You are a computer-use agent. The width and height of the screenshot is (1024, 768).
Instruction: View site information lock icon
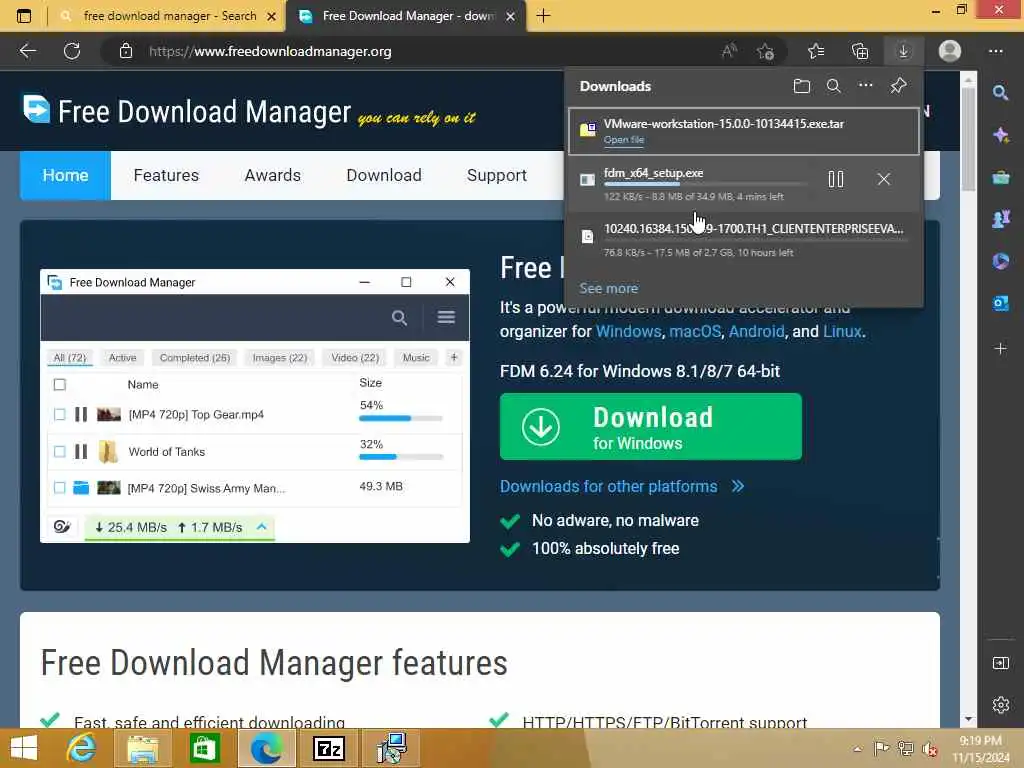(126, 51)
